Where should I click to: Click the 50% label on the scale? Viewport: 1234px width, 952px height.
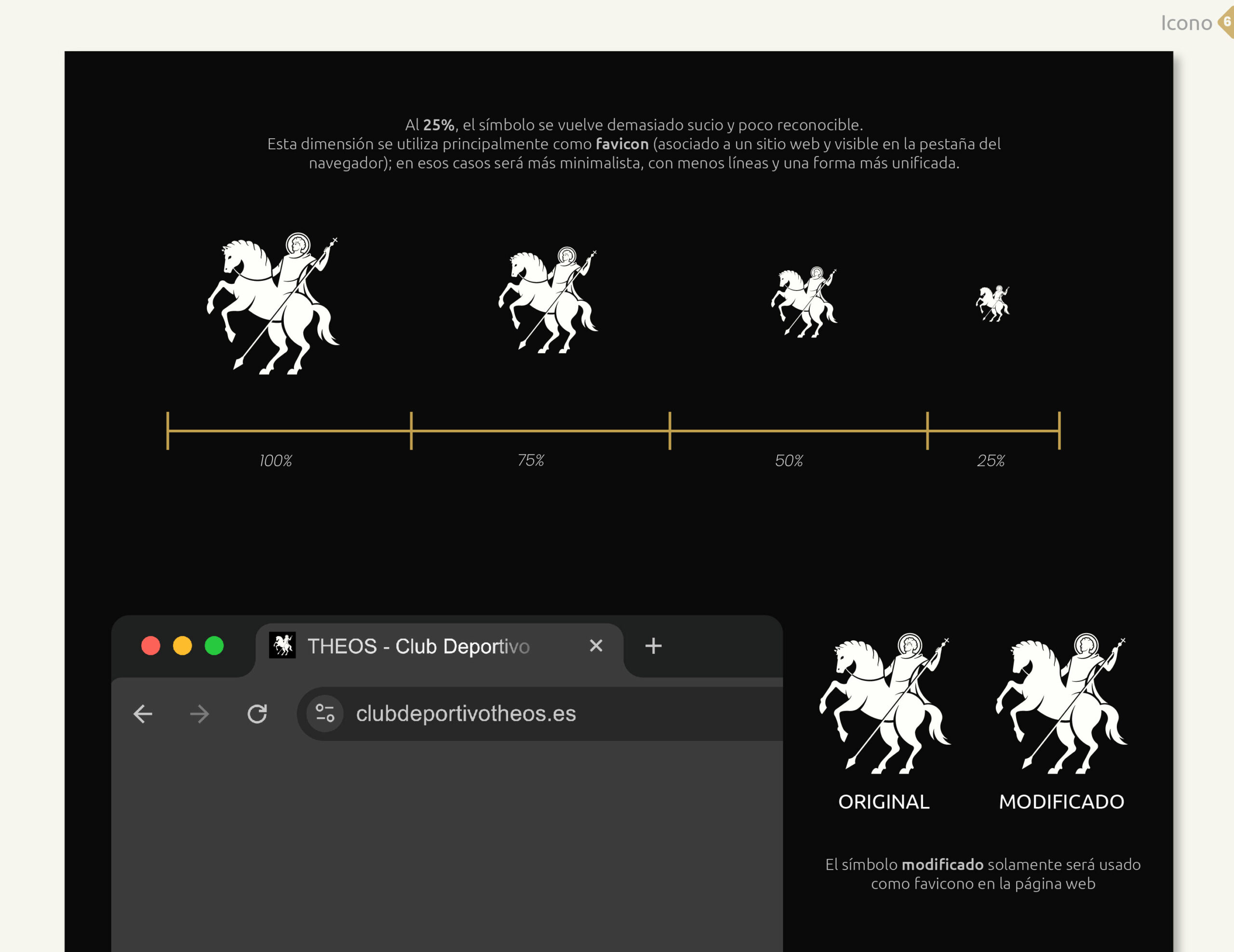click(x=789, y=461)
